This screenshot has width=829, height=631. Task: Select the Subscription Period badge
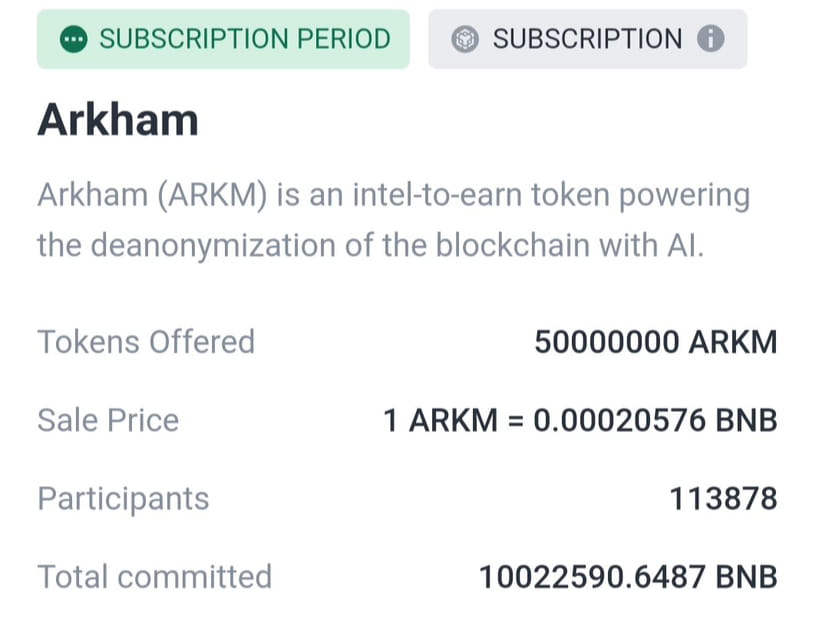[x=223, y=39]
